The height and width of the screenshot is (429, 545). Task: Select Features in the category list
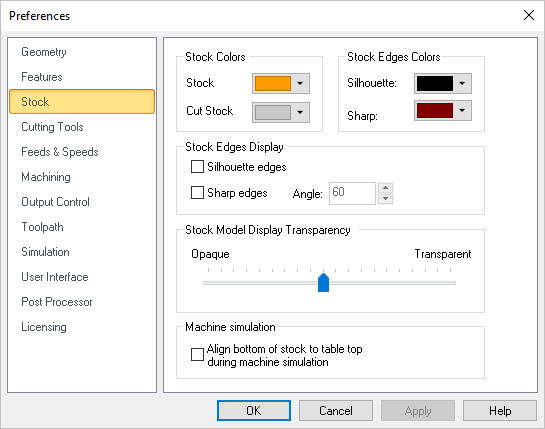[x=42, y=77]
